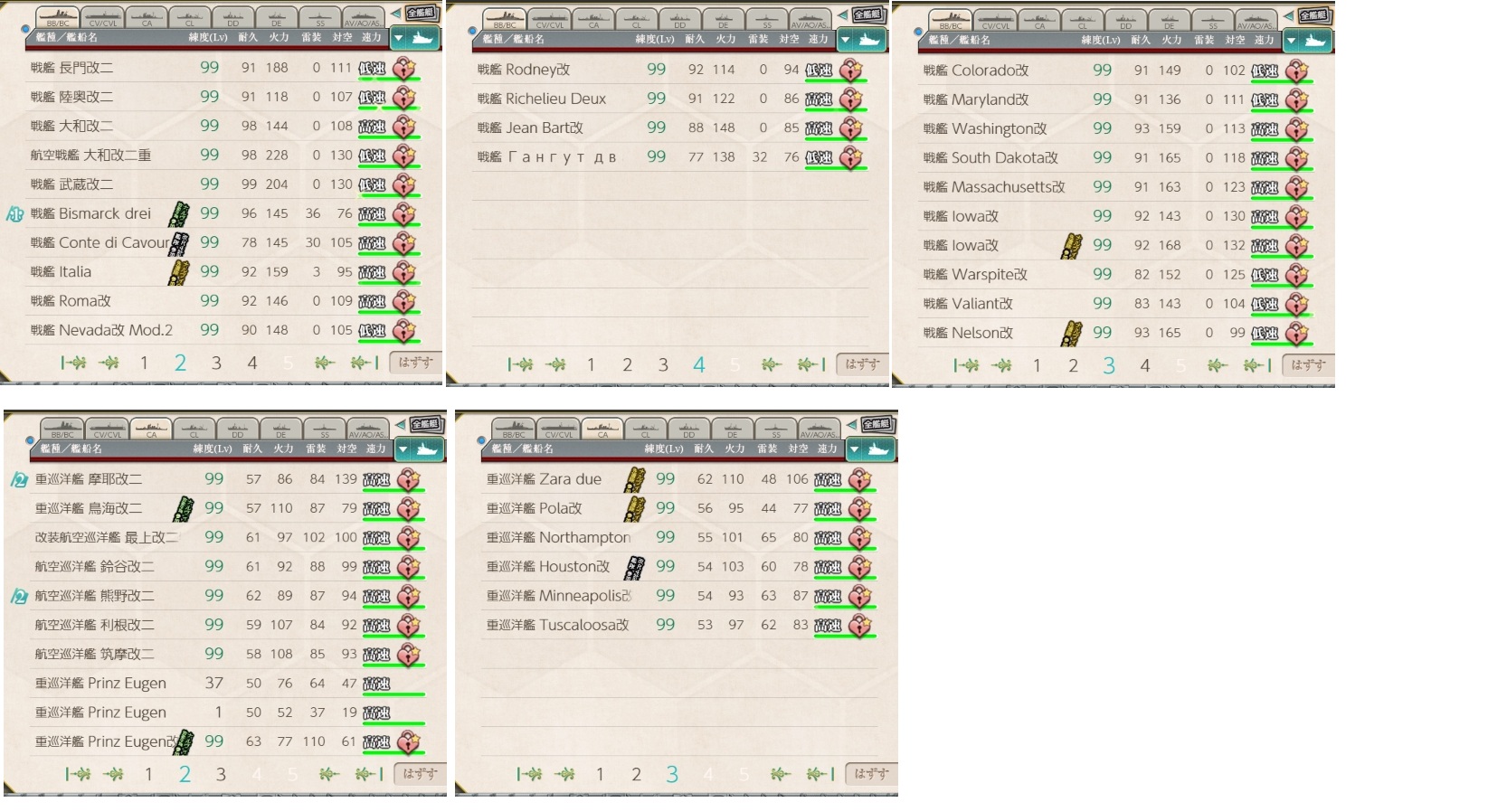1488x812 pixels.
Task: Click the fleet 1 flag beside Bismarck drei
Action: [x=14, y=214]
